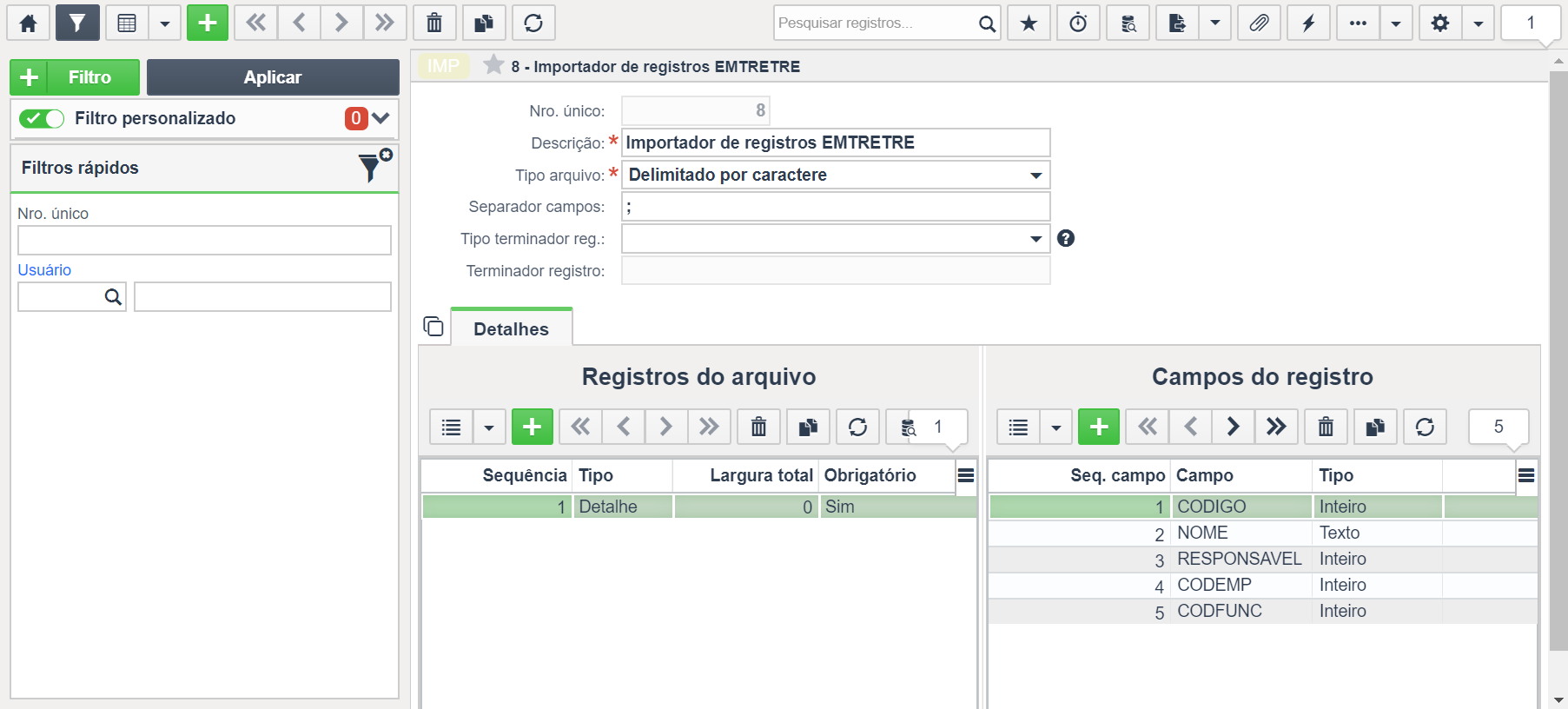Open the database search icon in top bar

1128,23
